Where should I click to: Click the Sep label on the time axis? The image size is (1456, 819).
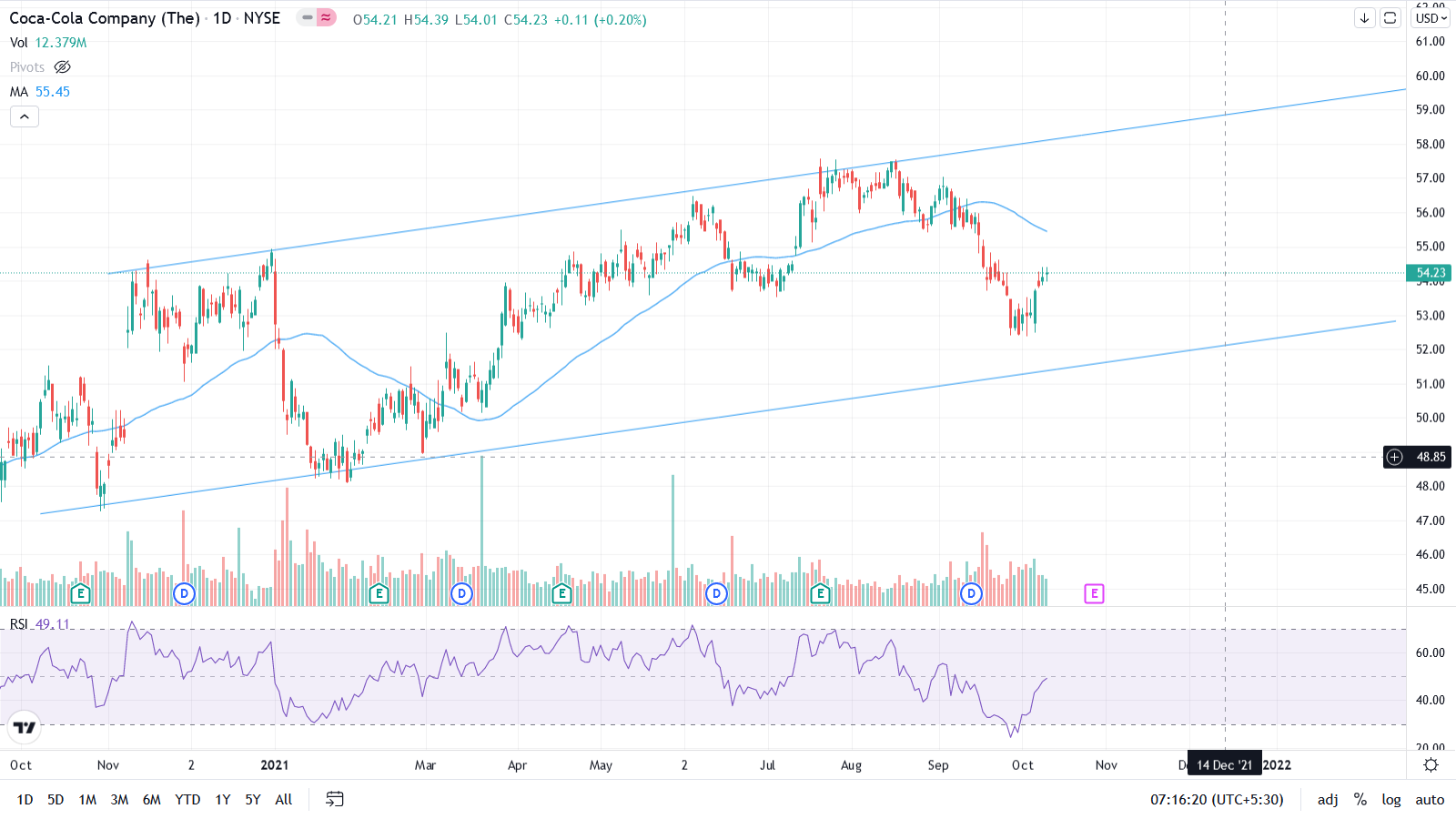click(x=938, y=764)
